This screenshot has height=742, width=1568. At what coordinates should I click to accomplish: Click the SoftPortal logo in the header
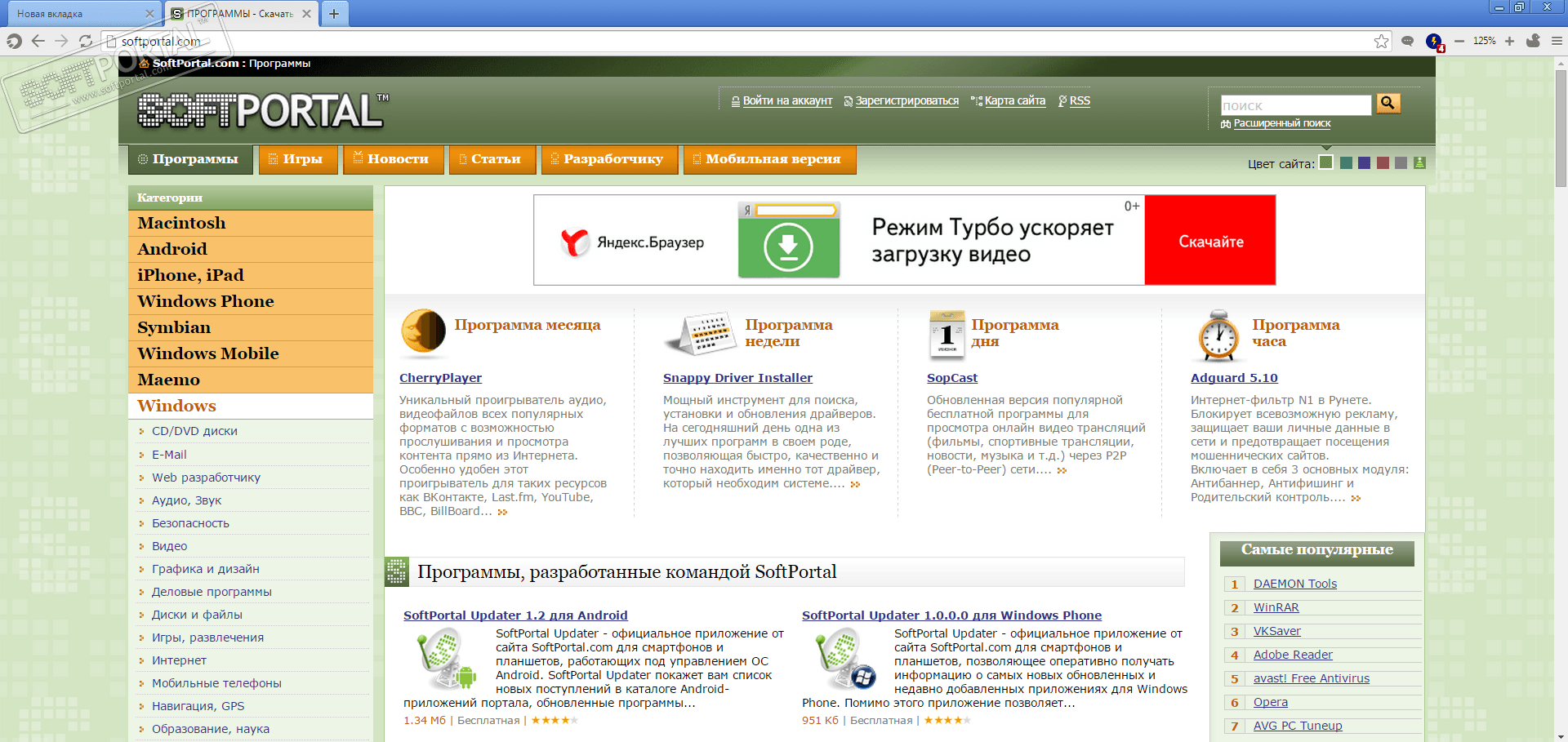[x=262, y=110]
